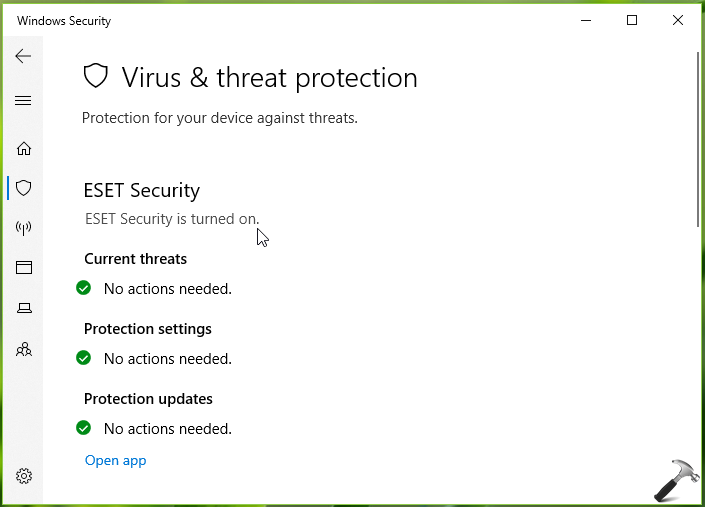705x507 pixels.
Task: Click green check under Protection updates
Action: (84, 428)
